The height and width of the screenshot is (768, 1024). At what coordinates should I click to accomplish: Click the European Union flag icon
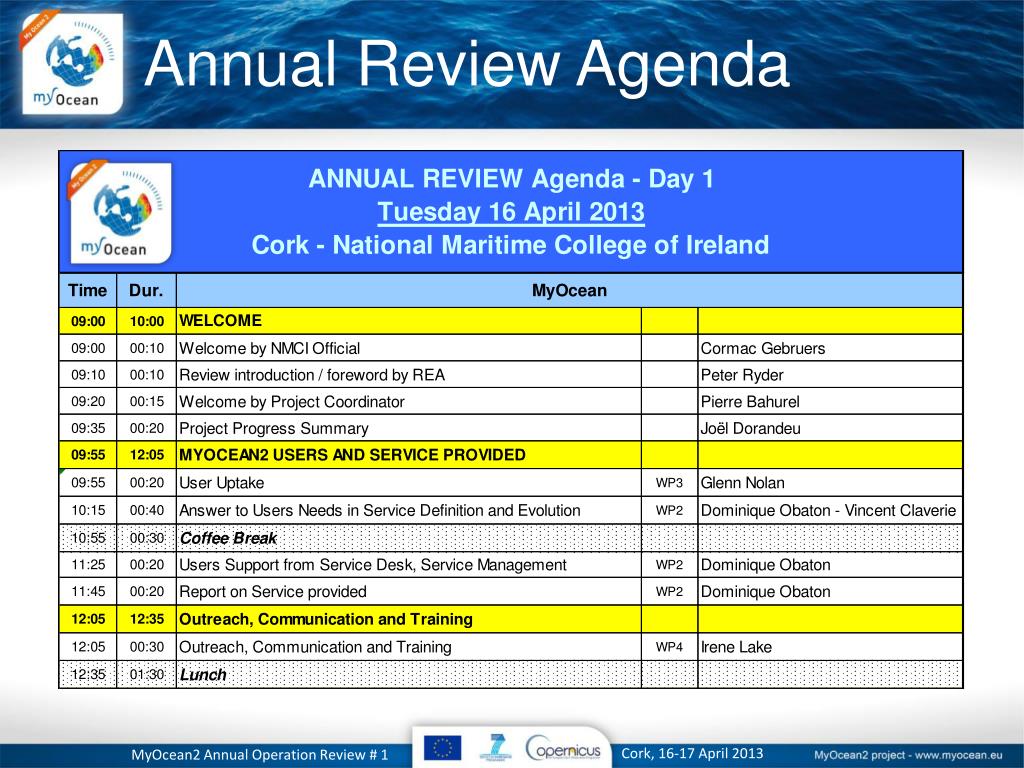pos(442,748)
